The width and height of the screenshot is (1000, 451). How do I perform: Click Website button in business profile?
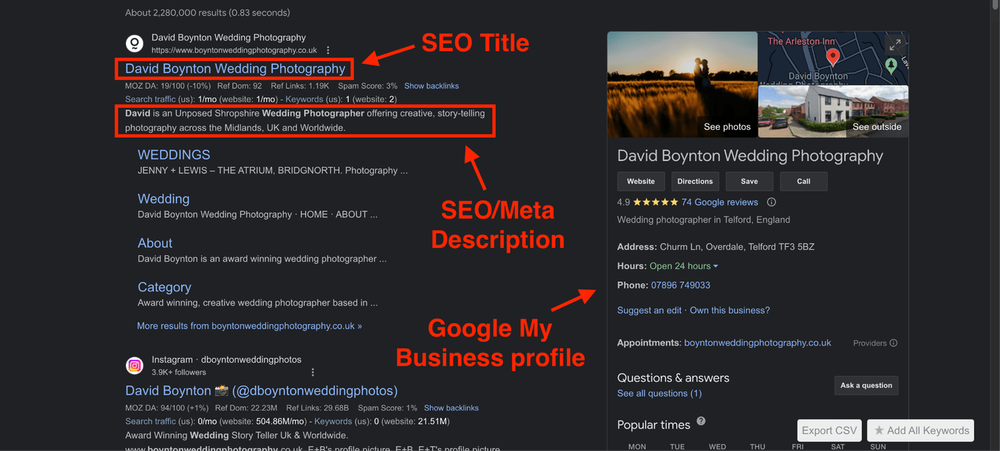click(641, 181)
